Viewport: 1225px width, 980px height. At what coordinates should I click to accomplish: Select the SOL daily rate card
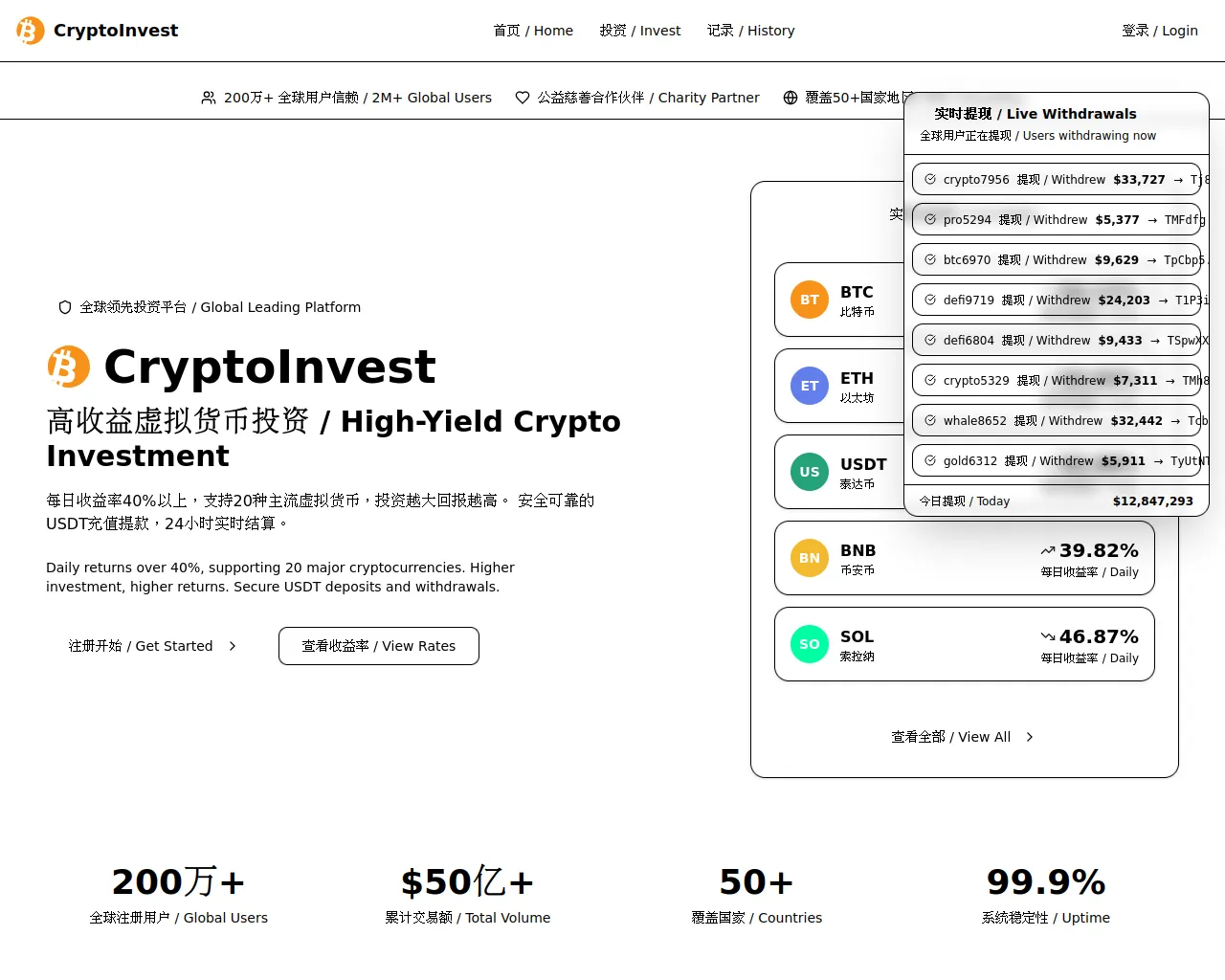point(965,644)
